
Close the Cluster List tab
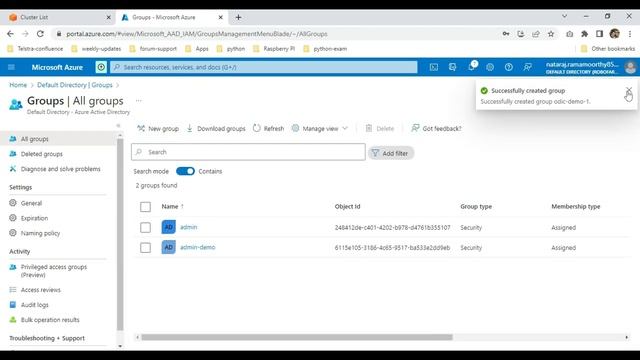tap(108, 18)
